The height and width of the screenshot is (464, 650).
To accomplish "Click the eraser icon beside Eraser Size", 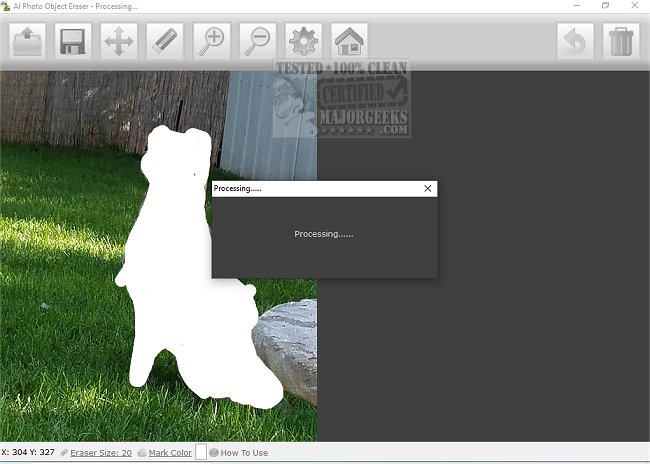I will [64, 452].
